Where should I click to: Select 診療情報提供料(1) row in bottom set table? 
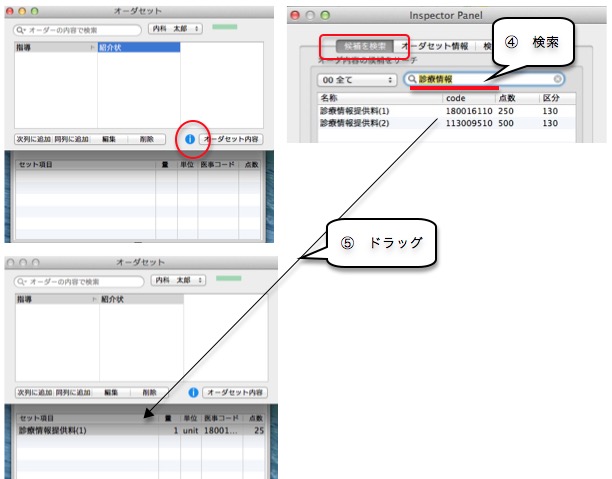click(x=80, y=430)
